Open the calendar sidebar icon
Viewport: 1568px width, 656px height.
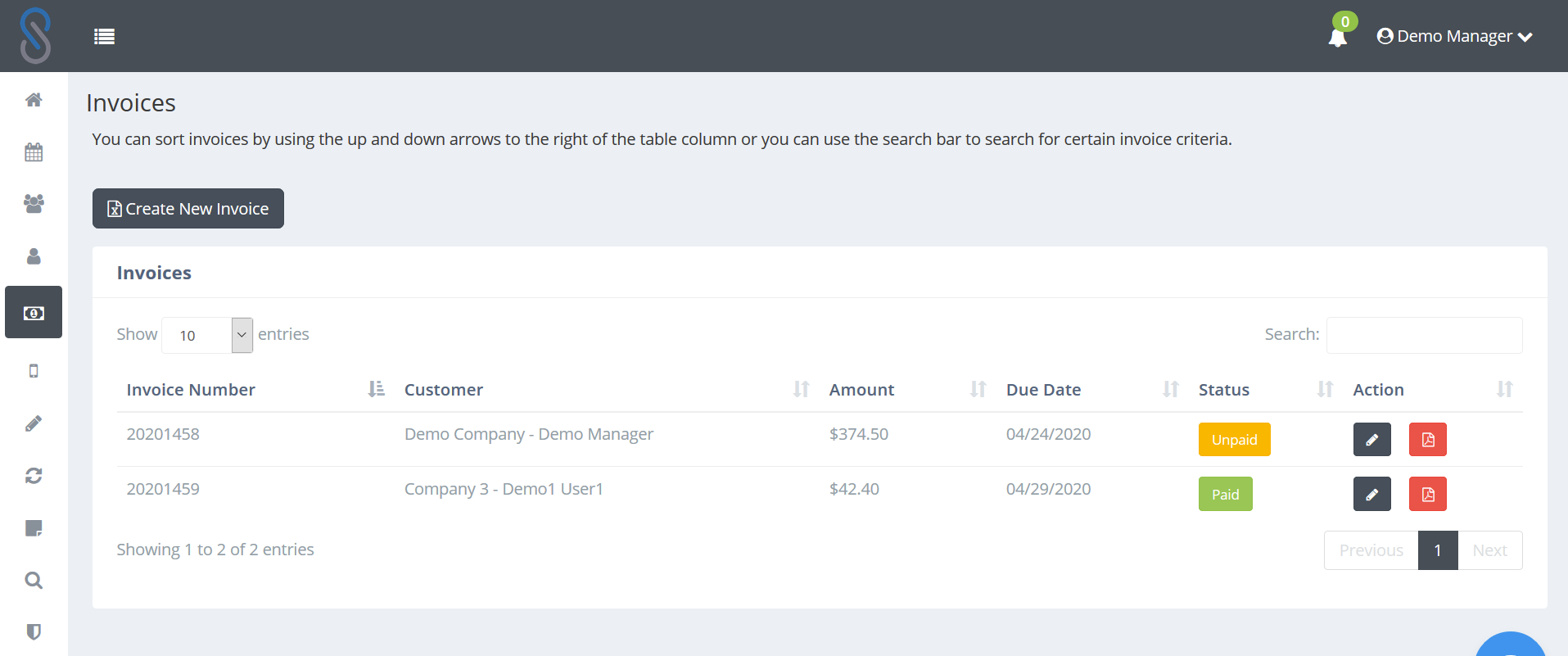click(34, 152)
